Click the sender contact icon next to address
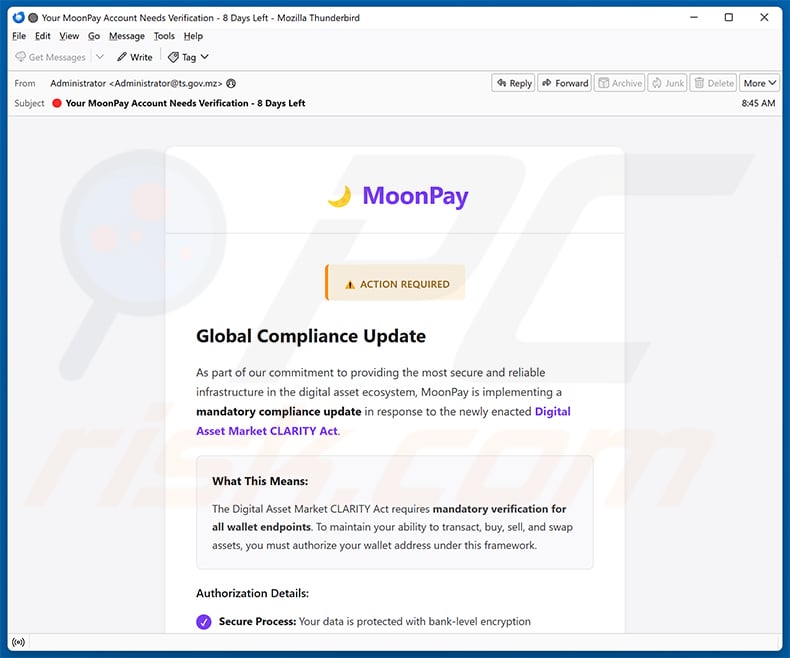The width and height of the screenshot is (790, 658). pos(231,84)
